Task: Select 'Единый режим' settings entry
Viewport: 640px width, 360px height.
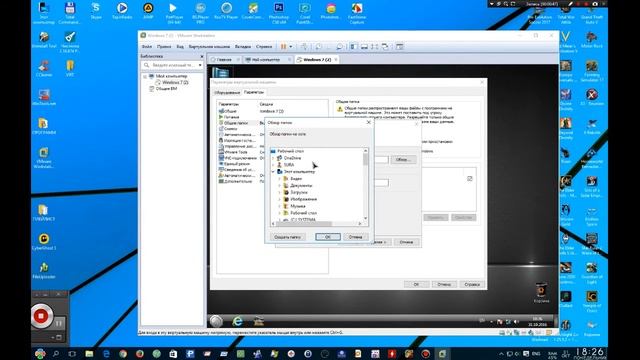Action: [x=237, y=164]
